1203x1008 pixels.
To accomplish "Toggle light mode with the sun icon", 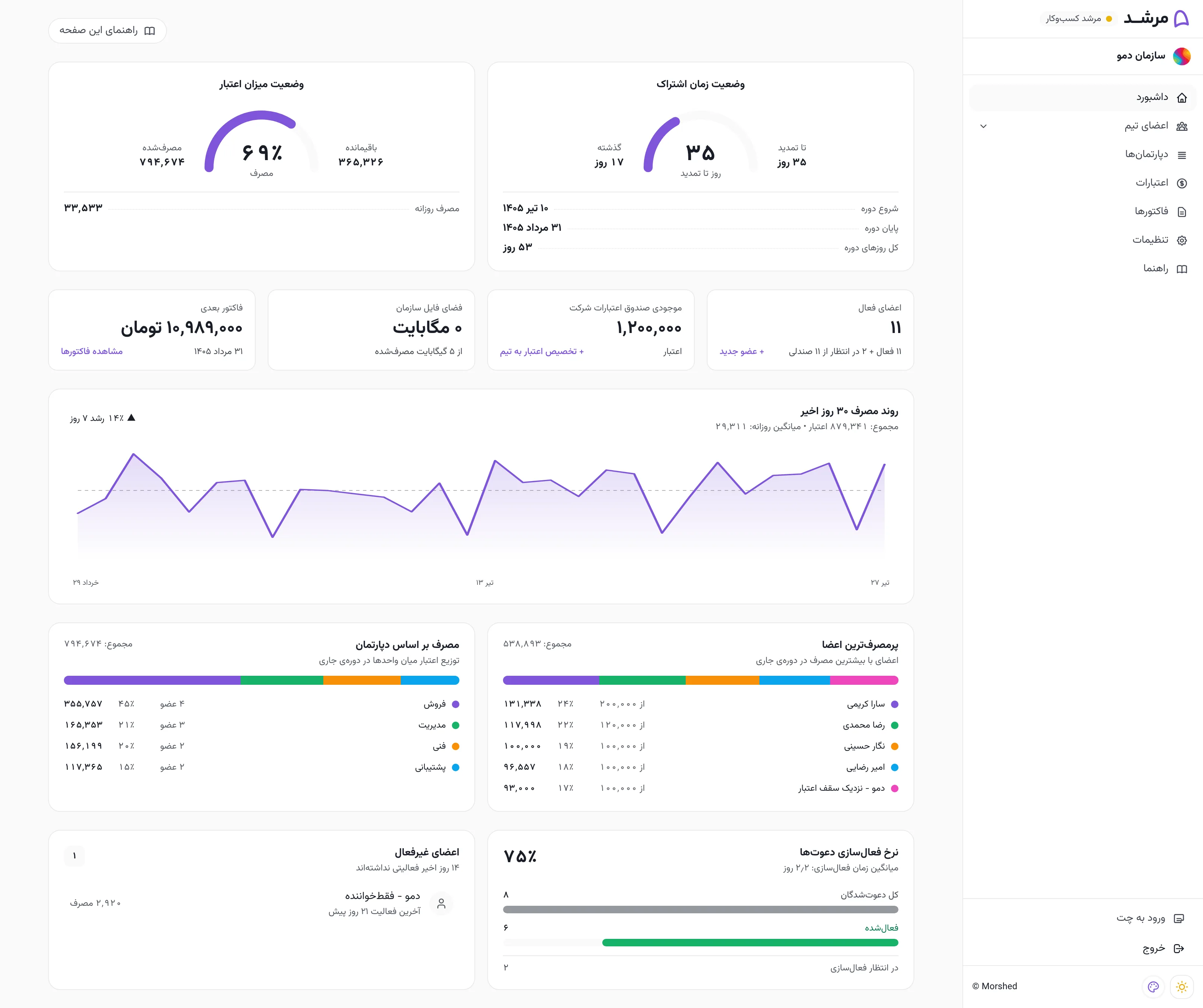I will [x=1181, y=987].
